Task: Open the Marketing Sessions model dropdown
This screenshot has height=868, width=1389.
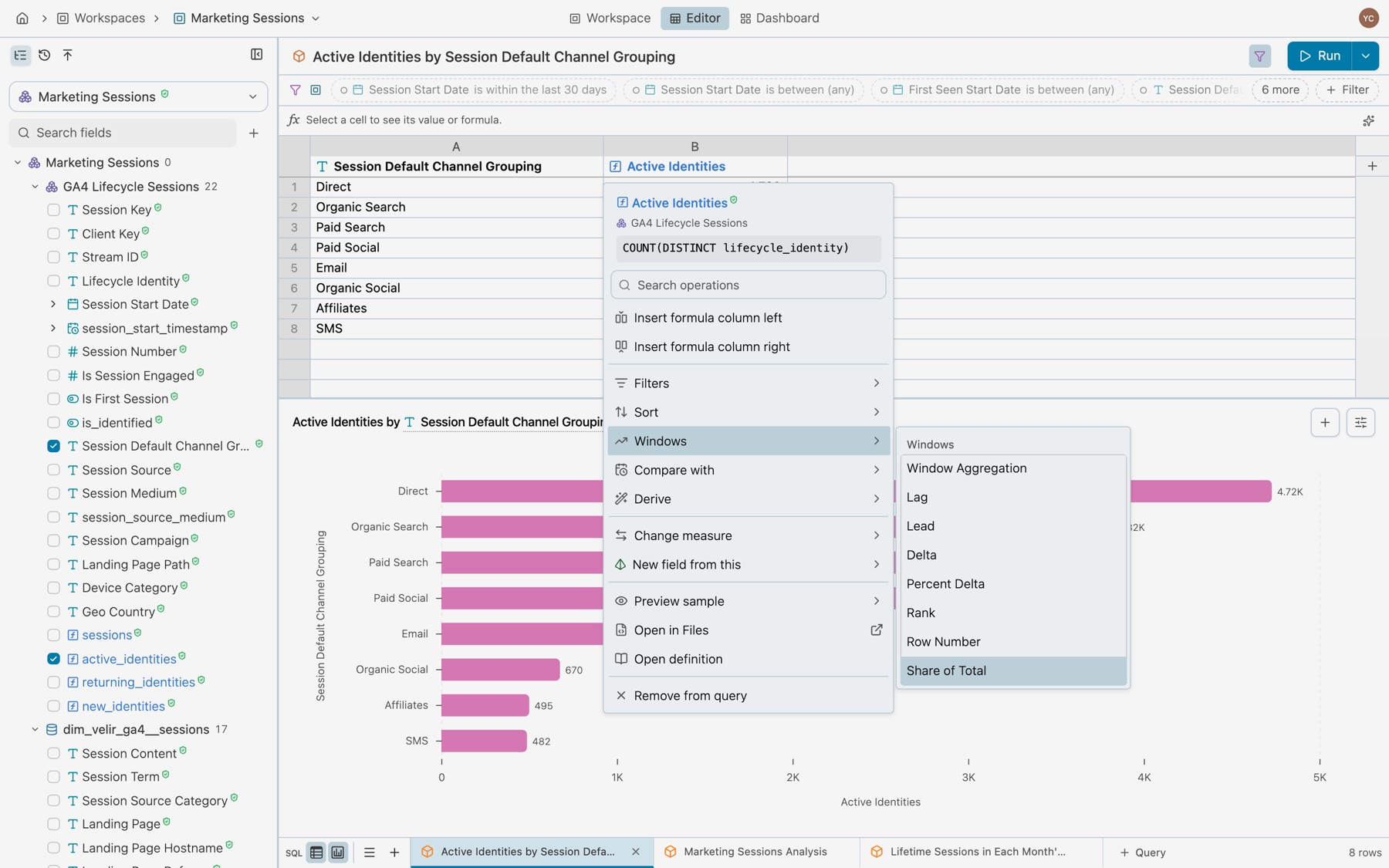Action: 139,96
